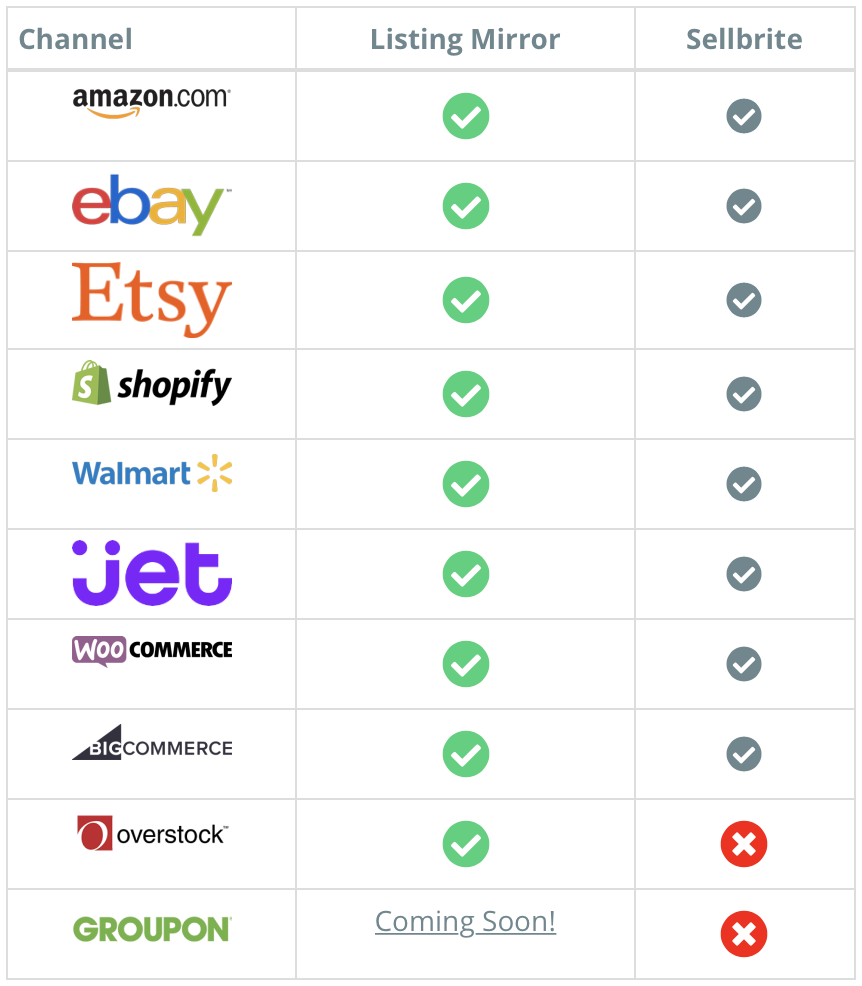Click Sellbrite red X for Overstock

click(744, 844)
